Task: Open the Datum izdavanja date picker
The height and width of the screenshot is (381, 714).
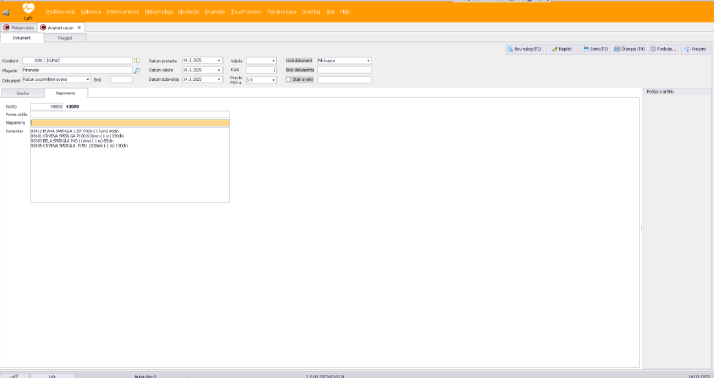Action: 219,80
